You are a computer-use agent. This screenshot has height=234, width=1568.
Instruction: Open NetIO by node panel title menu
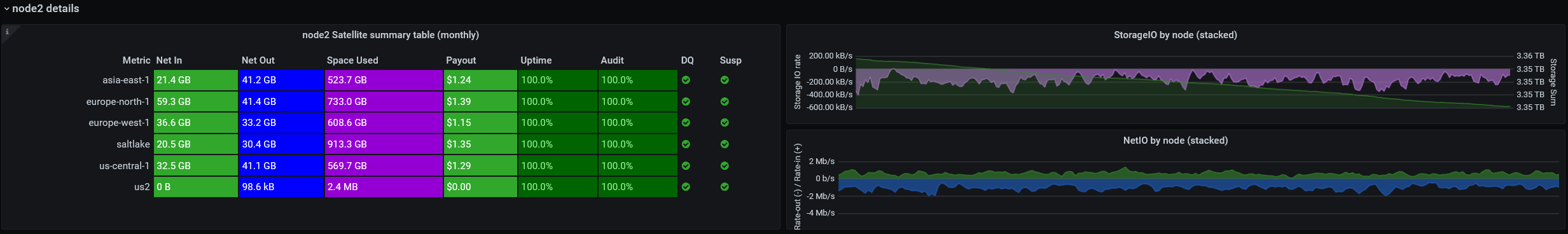coord(1175,141)
